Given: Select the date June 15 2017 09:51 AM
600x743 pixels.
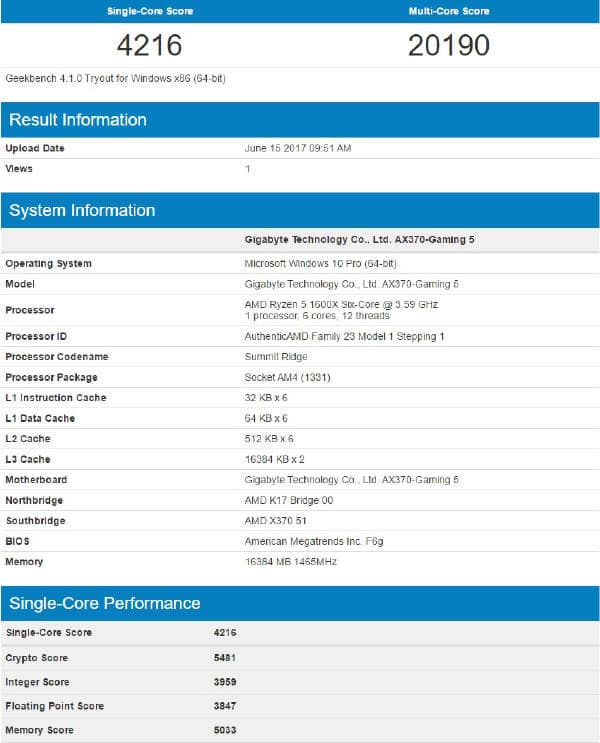Looking at the screenshot, I should click(298, 148).
